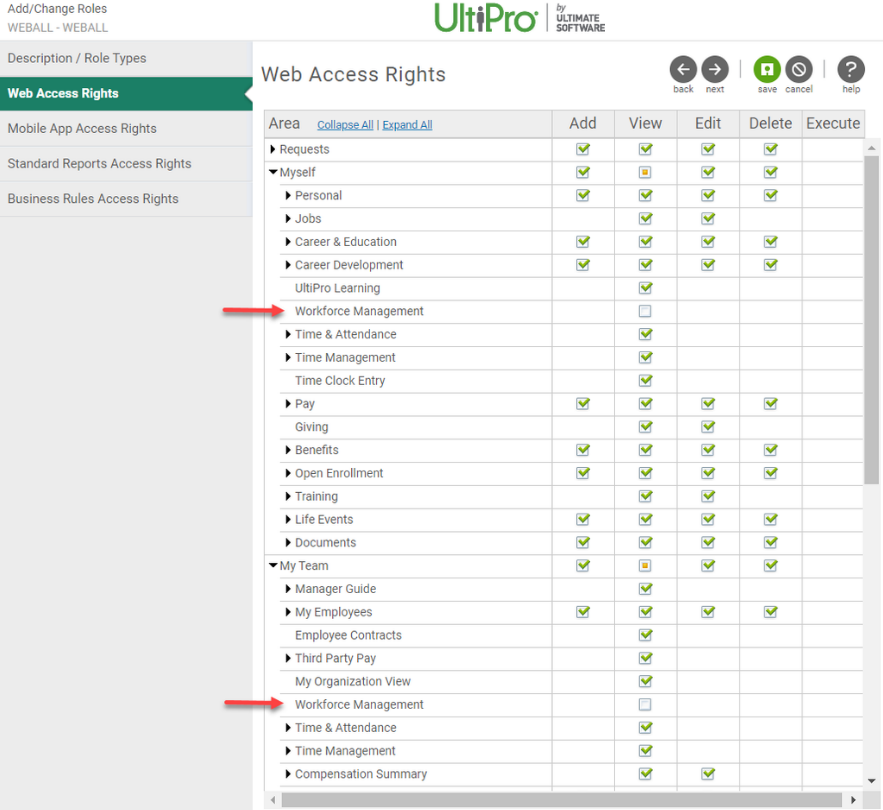
Task: Expand Career & Education row
Action: 288,242
